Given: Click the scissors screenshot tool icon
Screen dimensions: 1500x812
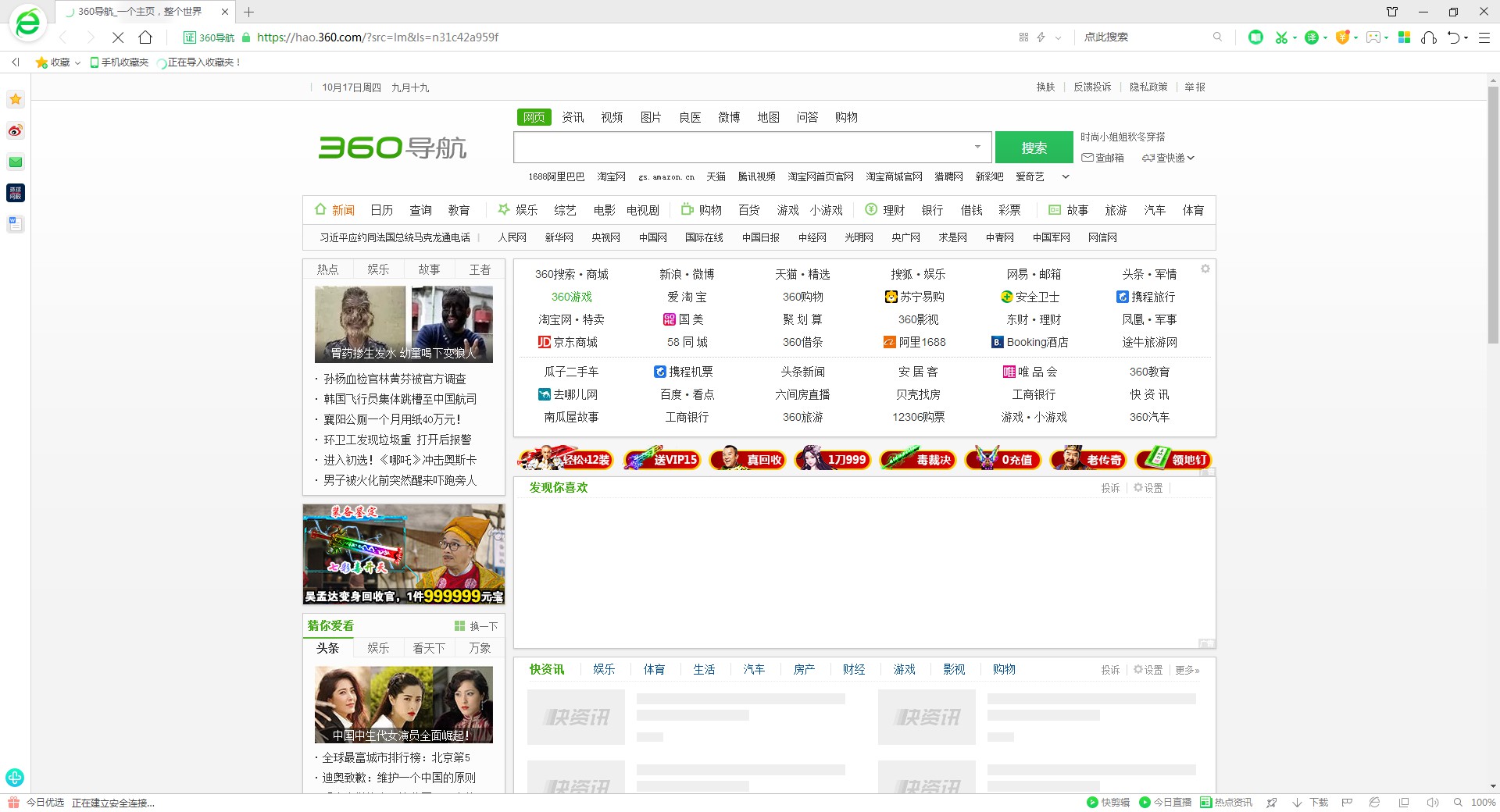Looking at the screenshot, I should coord(1281,37).
